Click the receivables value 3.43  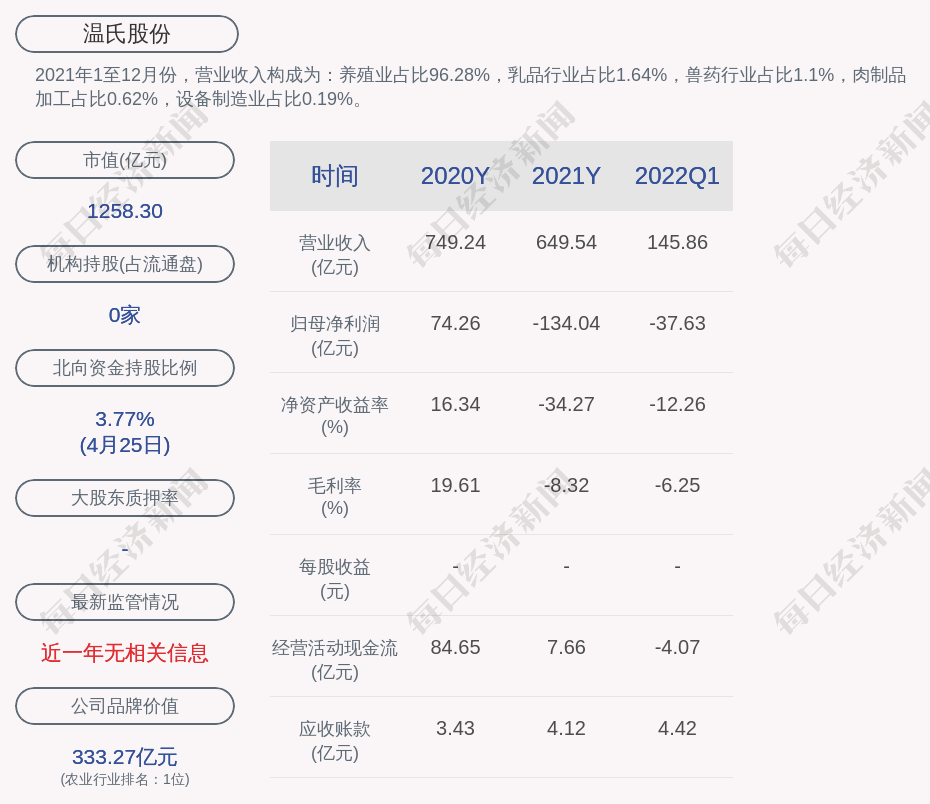pyautogui.click(x=455, y=728)
